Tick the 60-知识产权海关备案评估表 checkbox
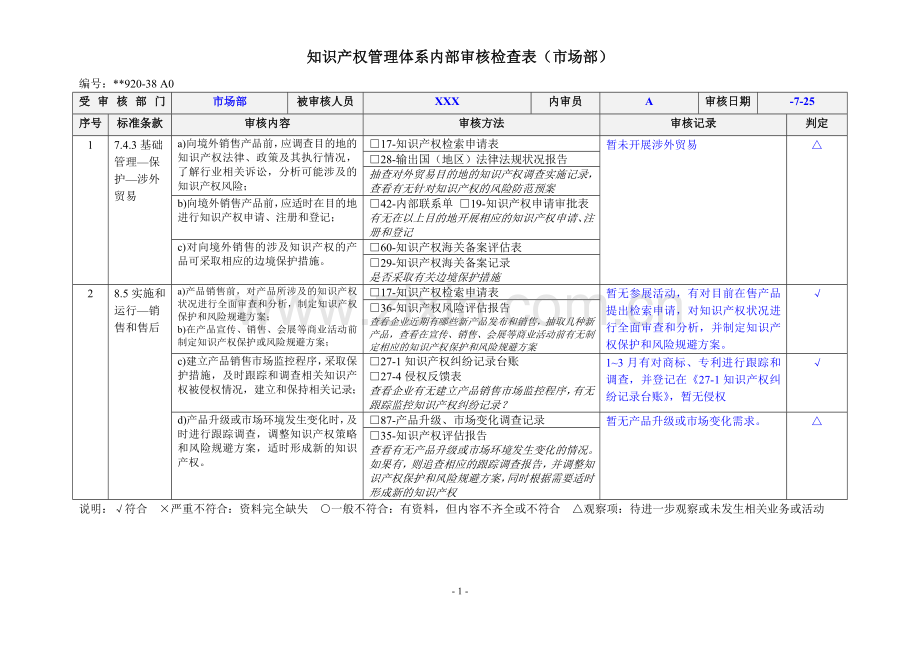 point(374,247)
